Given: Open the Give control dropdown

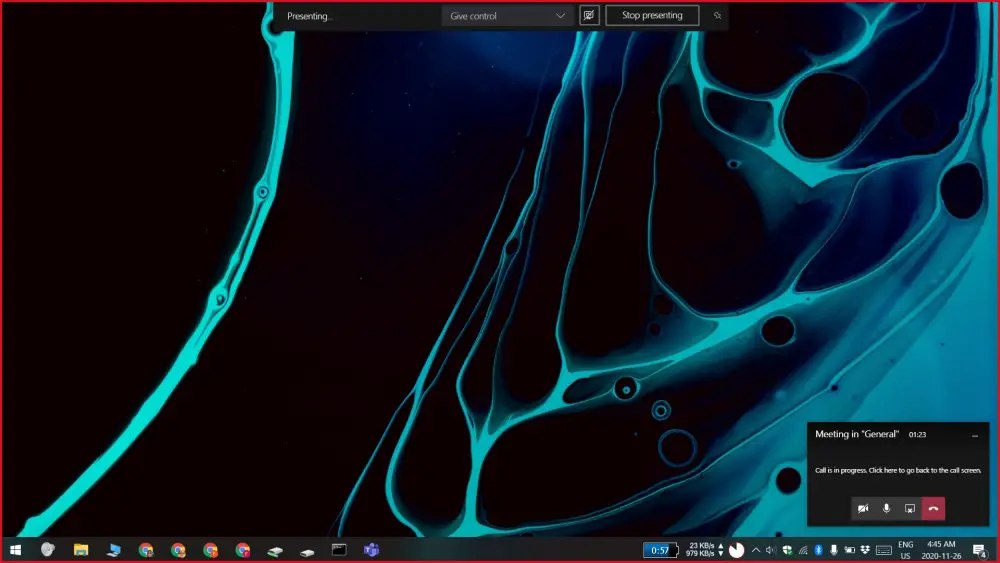Looking at the screenshot, I should click(x=507, y=16).
